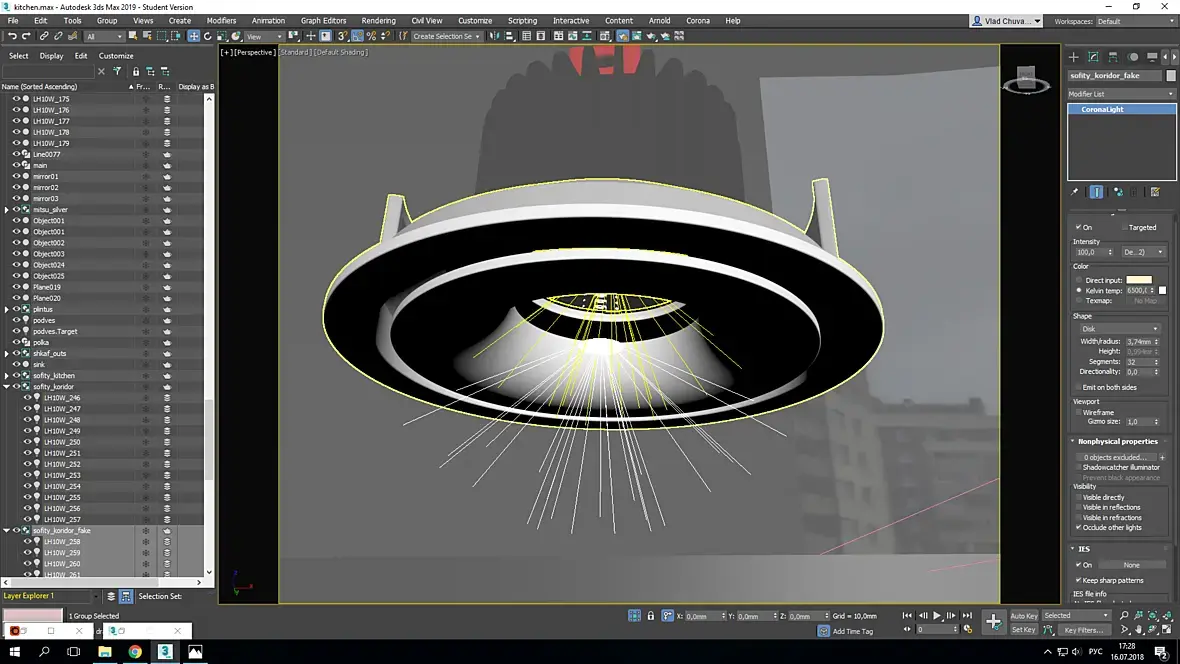The width and height of the screenshot is (1180, 664).
Task: Open the Modify panel tab icon
Action: pyautogui.click(x=1093, y=57)
